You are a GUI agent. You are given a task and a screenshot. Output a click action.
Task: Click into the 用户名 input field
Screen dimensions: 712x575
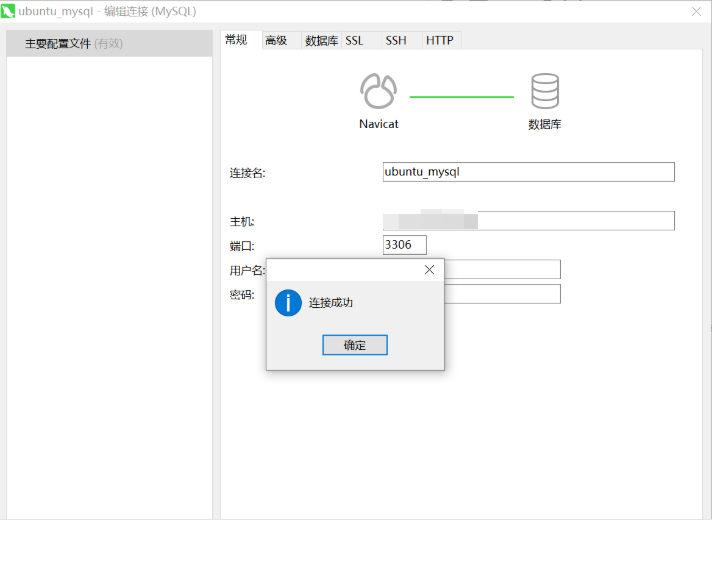click(x=502, y=269)
